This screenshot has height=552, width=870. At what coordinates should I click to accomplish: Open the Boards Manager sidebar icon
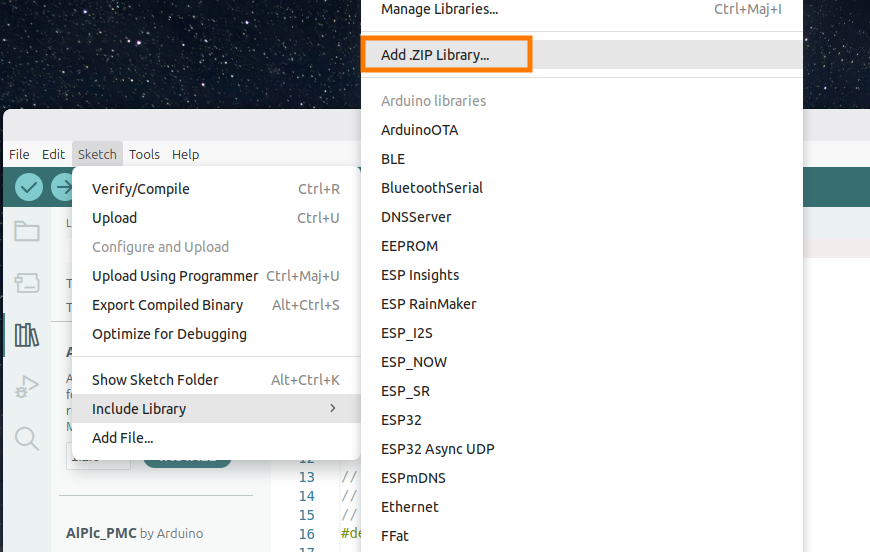click(x=27, y=283)
